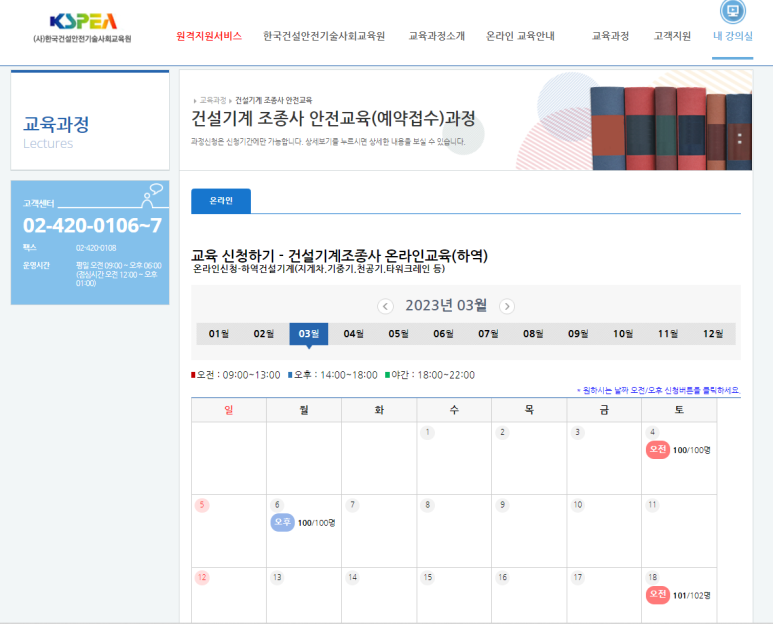773x624 pixels.
Task: Click 101/102명 count on March 18
Action: pos(692,595)
